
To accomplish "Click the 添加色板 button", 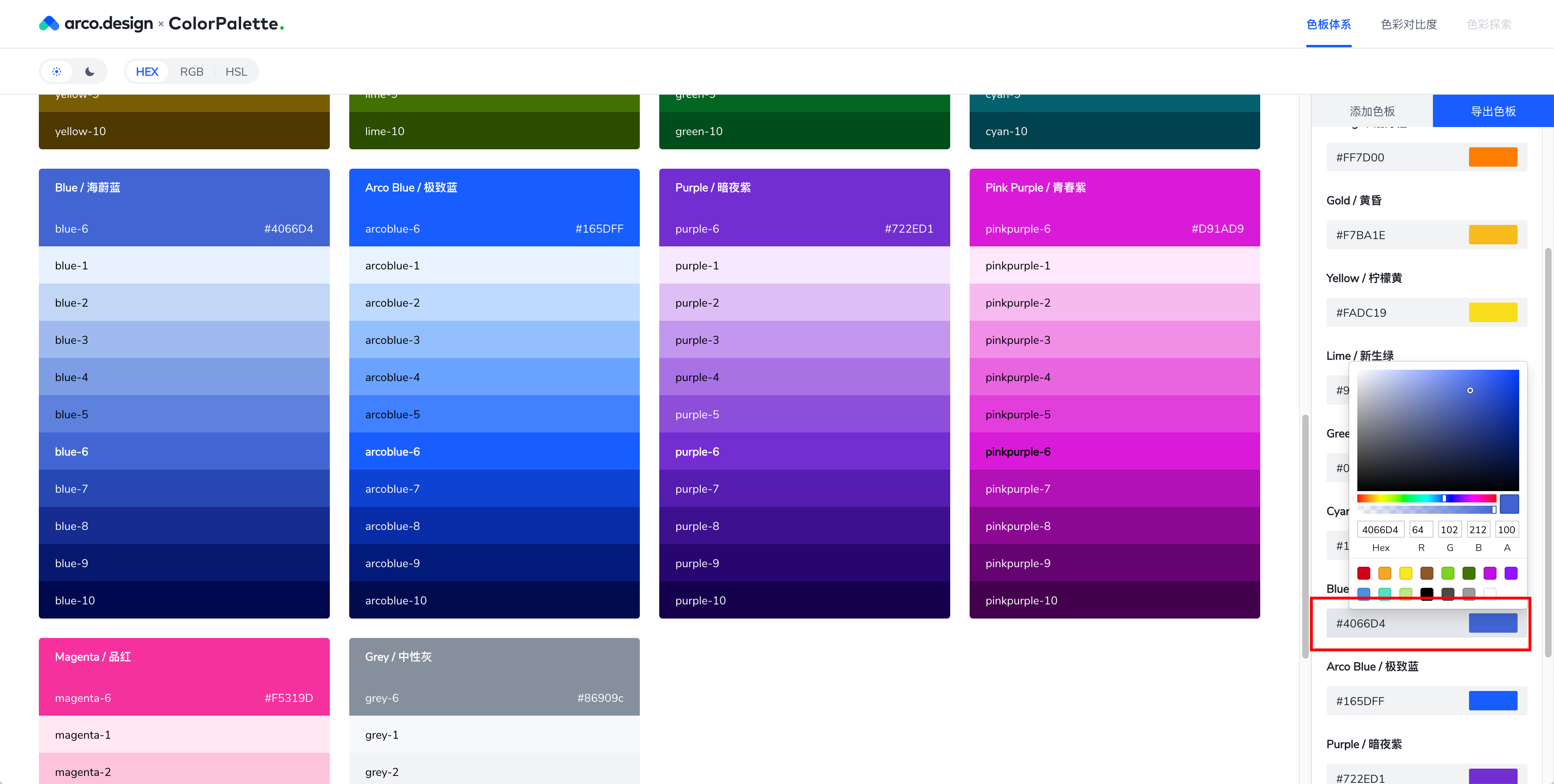I will [x=1372, y=111].
